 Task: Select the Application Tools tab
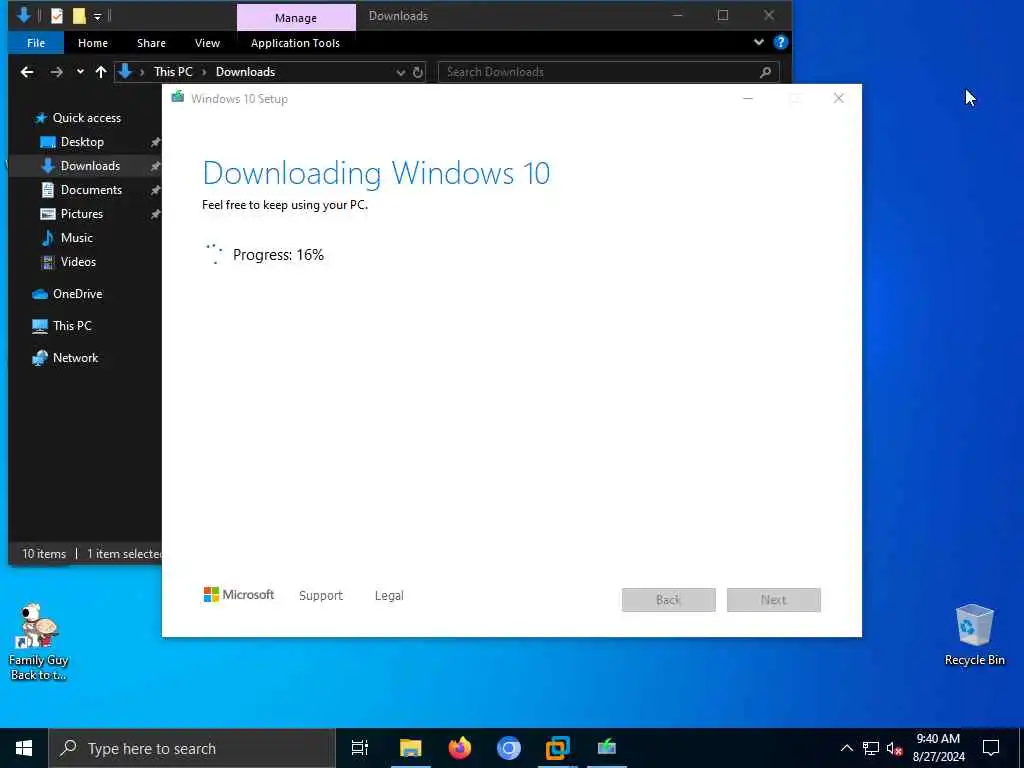295,43
